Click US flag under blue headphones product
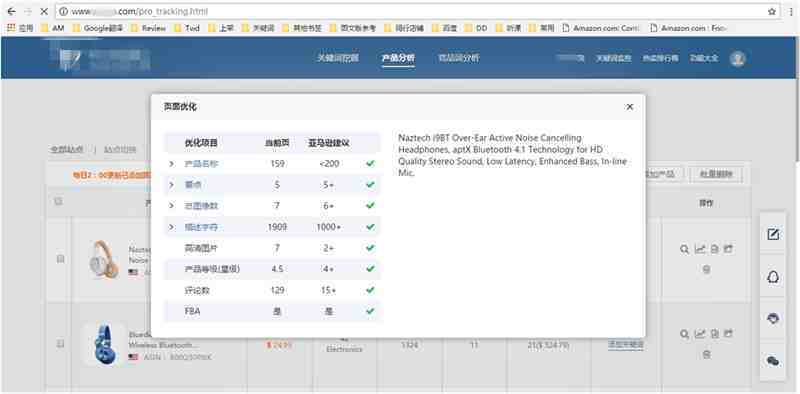The image size is (800, 394). point(134,357)
